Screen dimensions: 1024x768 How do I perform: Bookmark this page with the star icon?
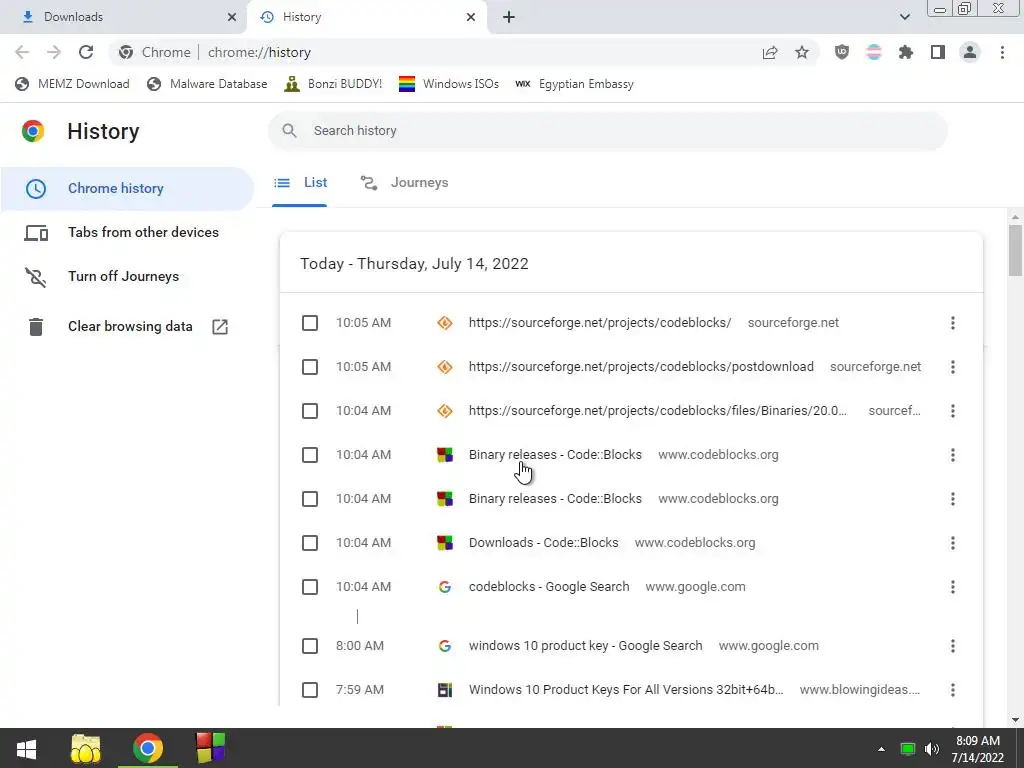pos(802,52)
